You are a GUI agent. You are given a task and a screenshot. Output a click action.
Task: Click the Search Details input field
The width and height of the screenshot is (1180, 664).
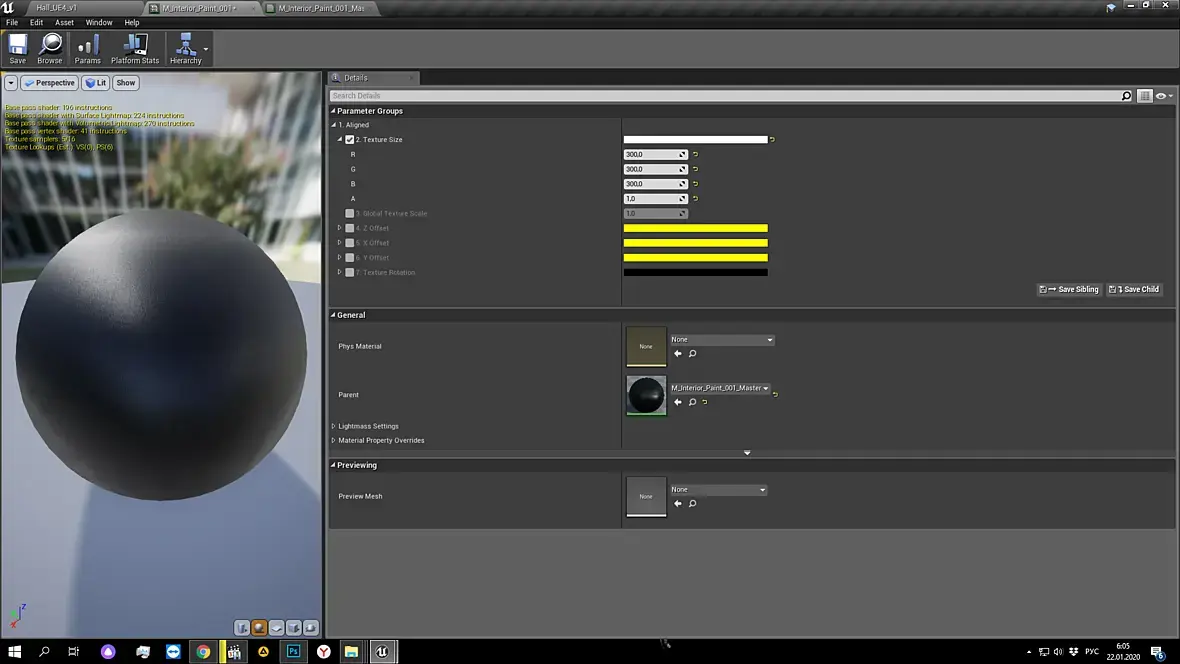click(x=725, y=96)
